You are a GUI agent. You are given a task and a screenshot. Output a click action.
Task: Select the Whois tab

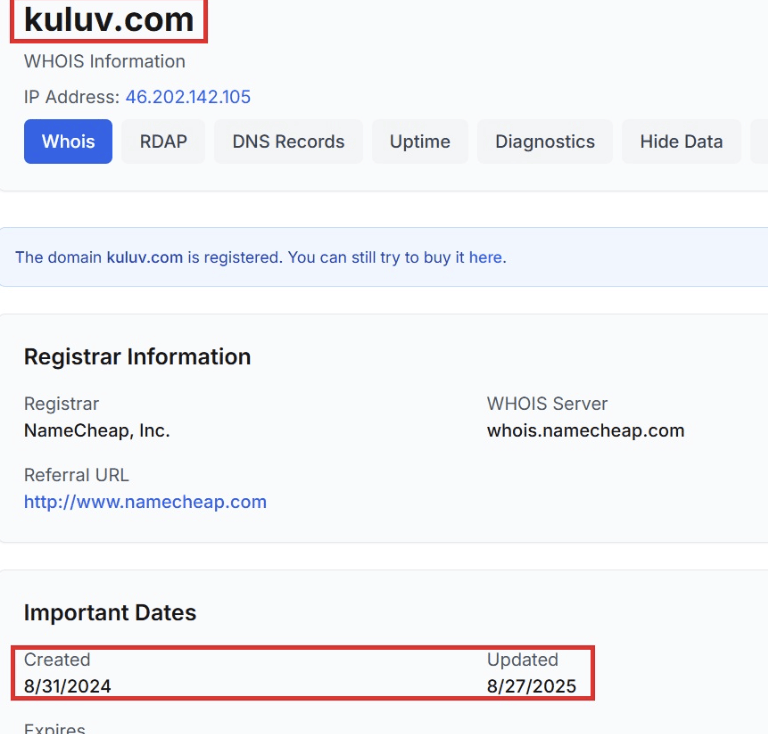click(68, 141)
